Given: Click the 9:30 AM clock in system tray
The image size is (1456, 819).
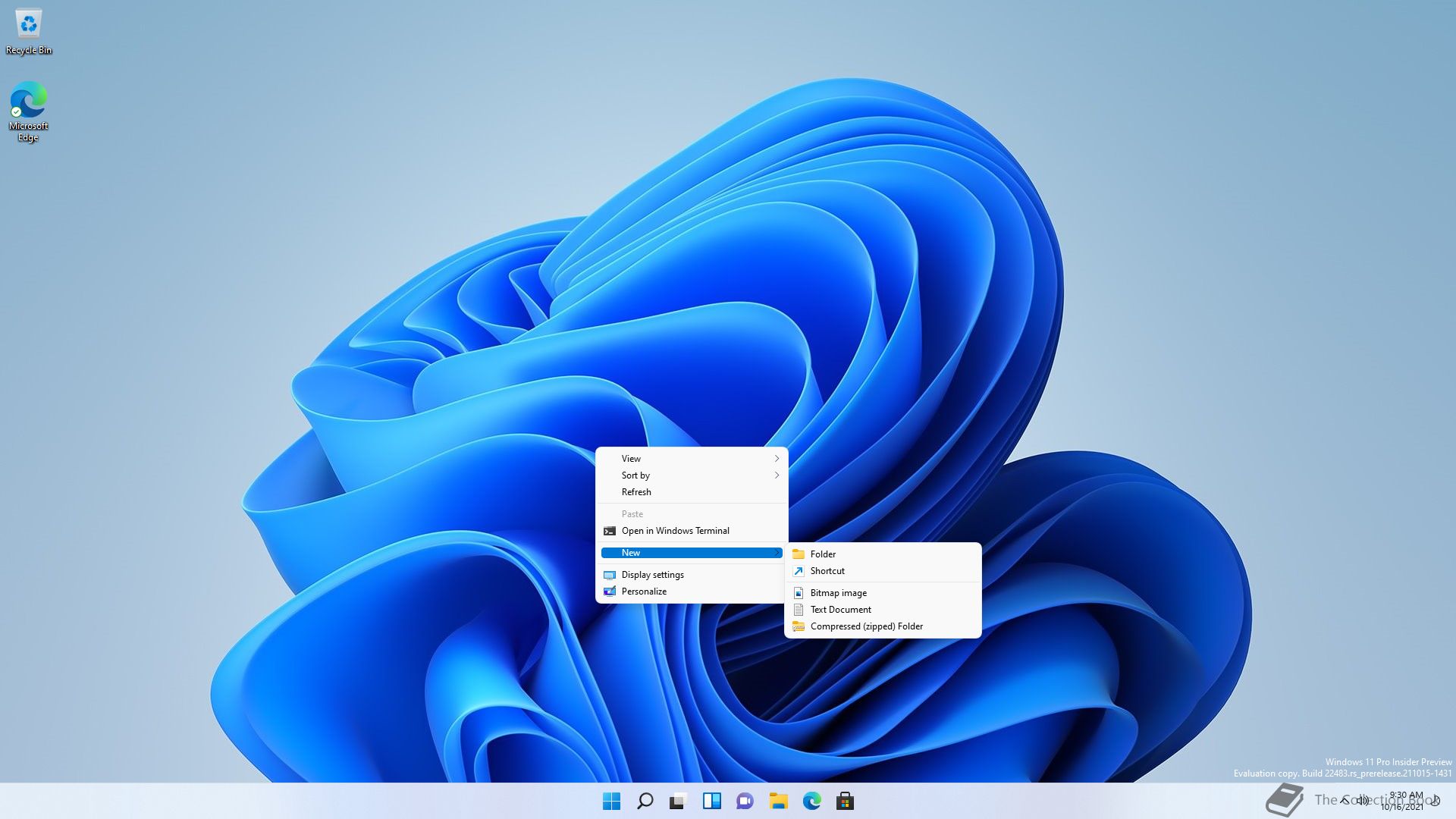Looking at the screenshot, I should 1405,795.
